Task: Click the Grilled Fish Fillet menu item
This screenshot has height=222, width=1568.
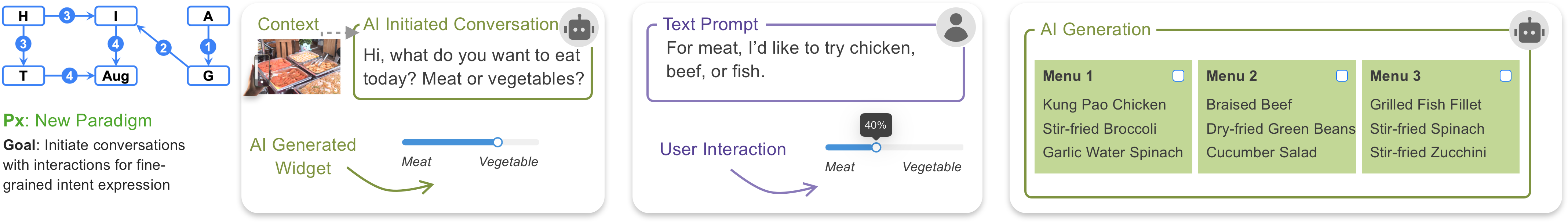Action: pyautogui.click(x=1425, y=105)
